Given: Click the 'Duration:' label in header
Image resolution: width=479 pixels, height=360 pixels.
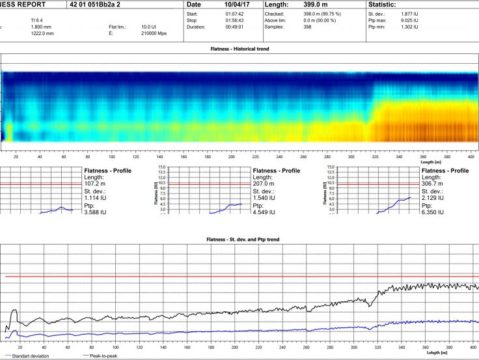Looking at the screenshot, I should 196,27.
